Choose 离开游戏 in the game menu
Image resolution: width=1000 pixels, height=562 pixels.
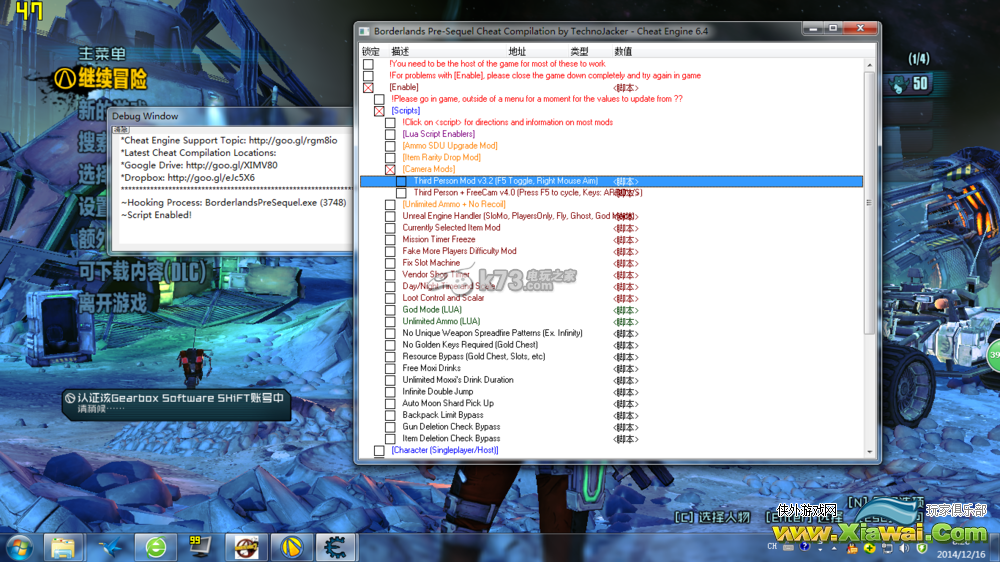coord(112,303)
